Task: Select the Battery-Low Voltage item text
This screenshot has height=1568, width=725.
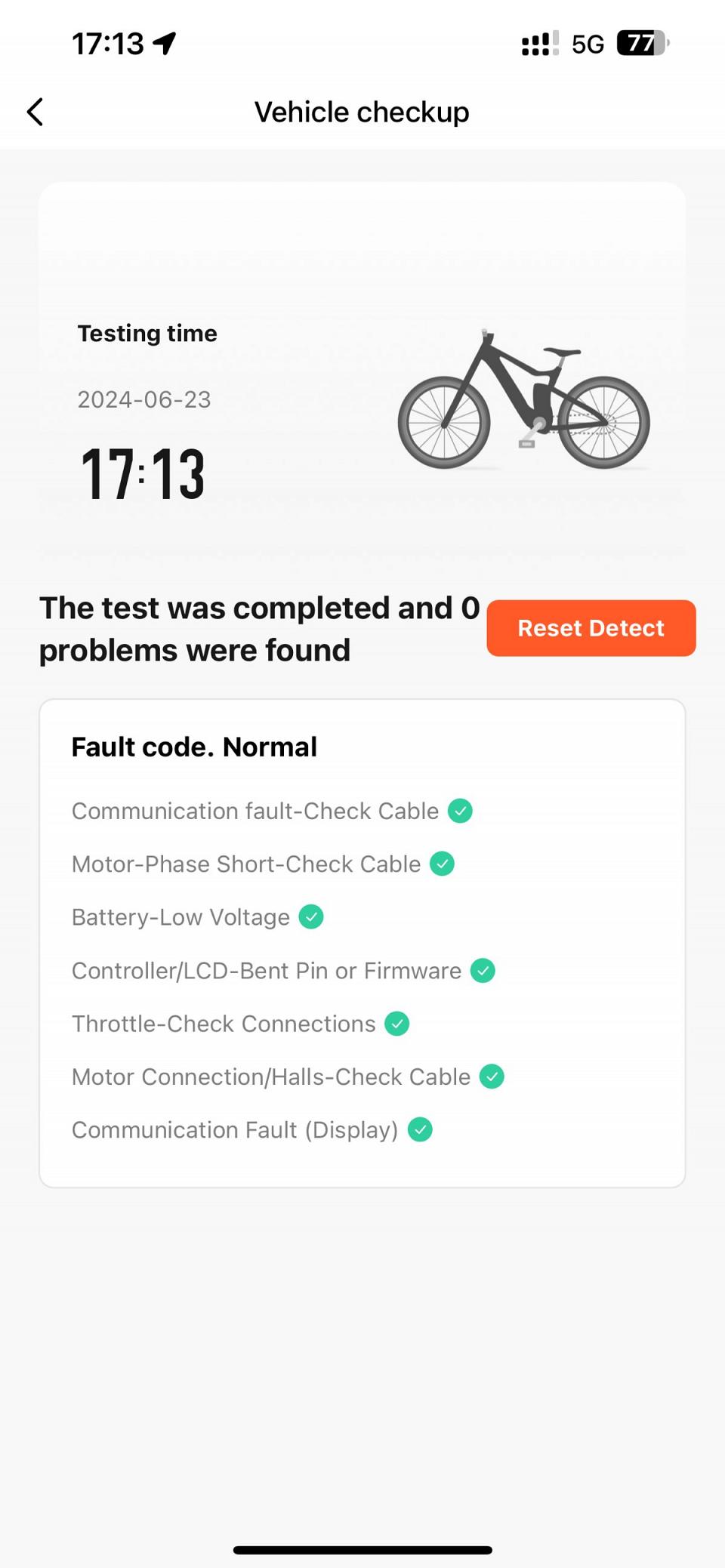Action: coord(180,917)
